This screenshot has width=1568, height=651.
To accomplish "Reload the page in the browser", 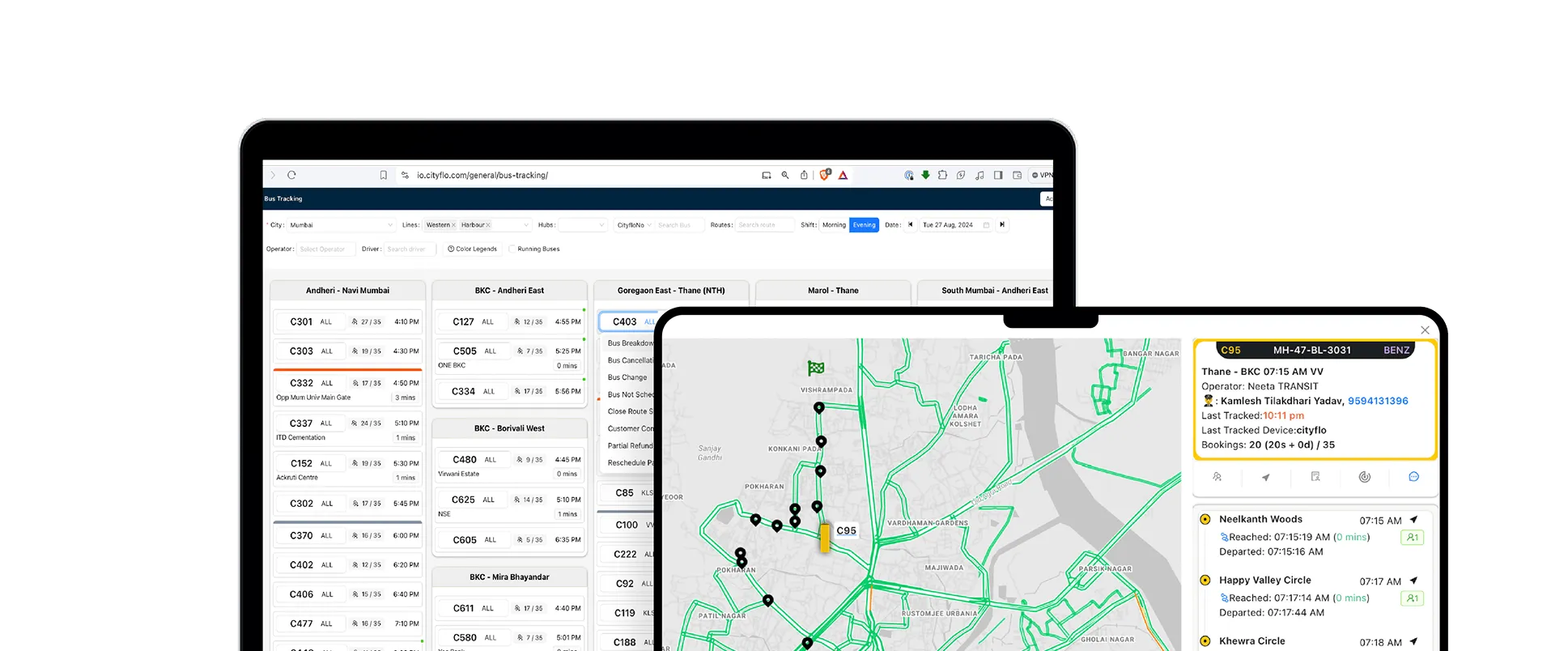I will point(291,175).
